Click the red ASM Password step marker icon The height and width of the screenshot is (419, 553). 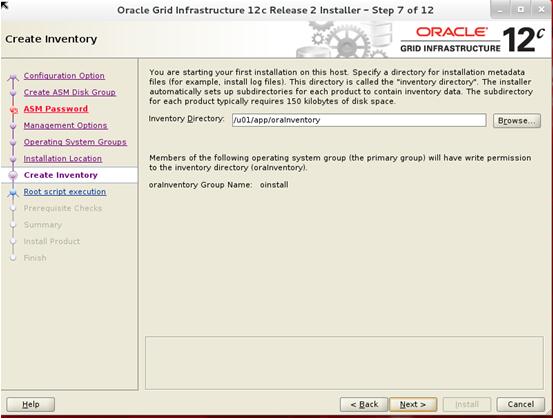[x=13, y=110]
